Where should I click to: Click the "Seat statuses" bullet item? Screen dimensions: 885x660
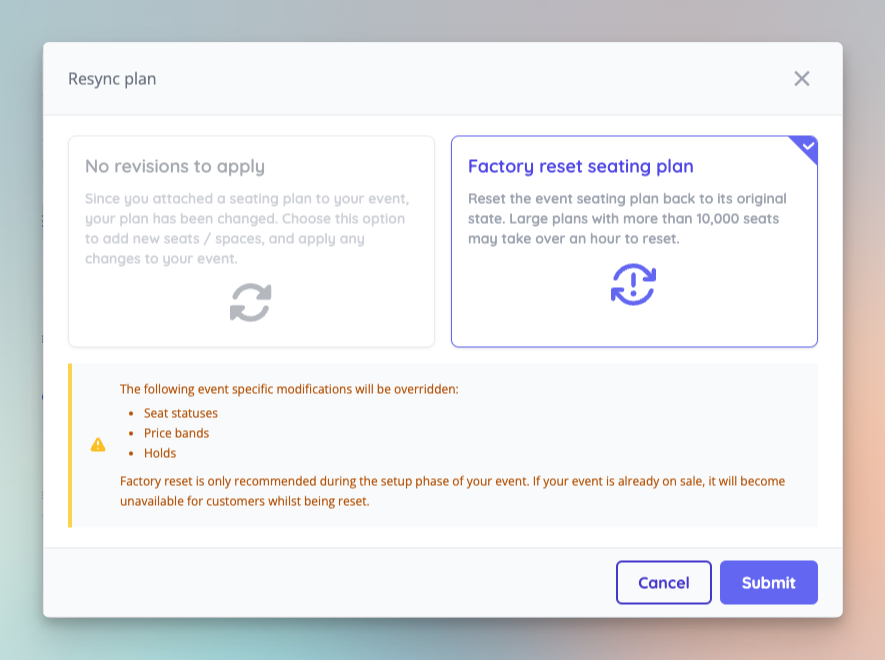178,413
